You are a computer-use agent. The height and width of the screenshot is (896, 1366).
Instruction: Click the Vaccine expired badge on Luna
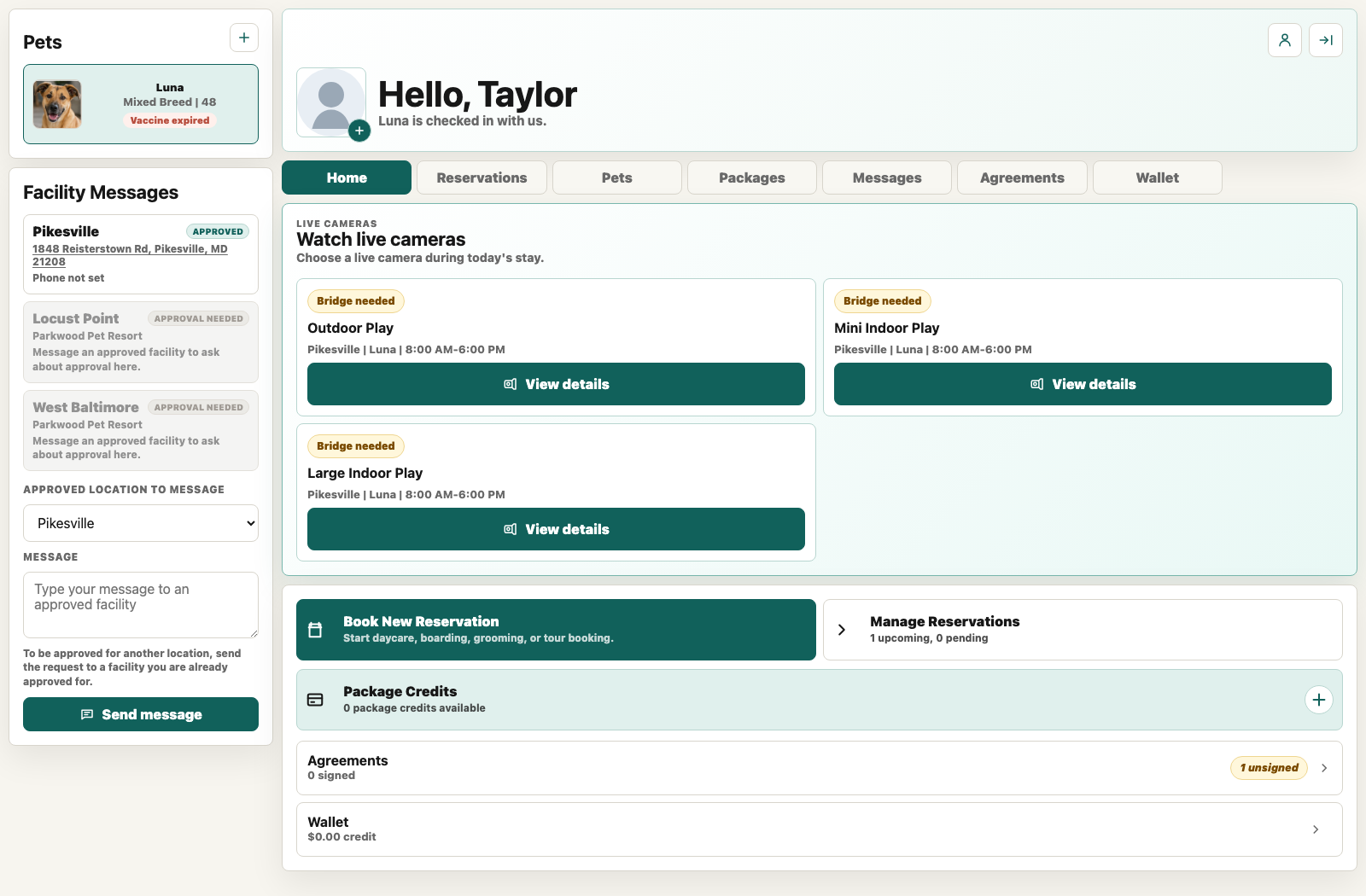(170, 120)
